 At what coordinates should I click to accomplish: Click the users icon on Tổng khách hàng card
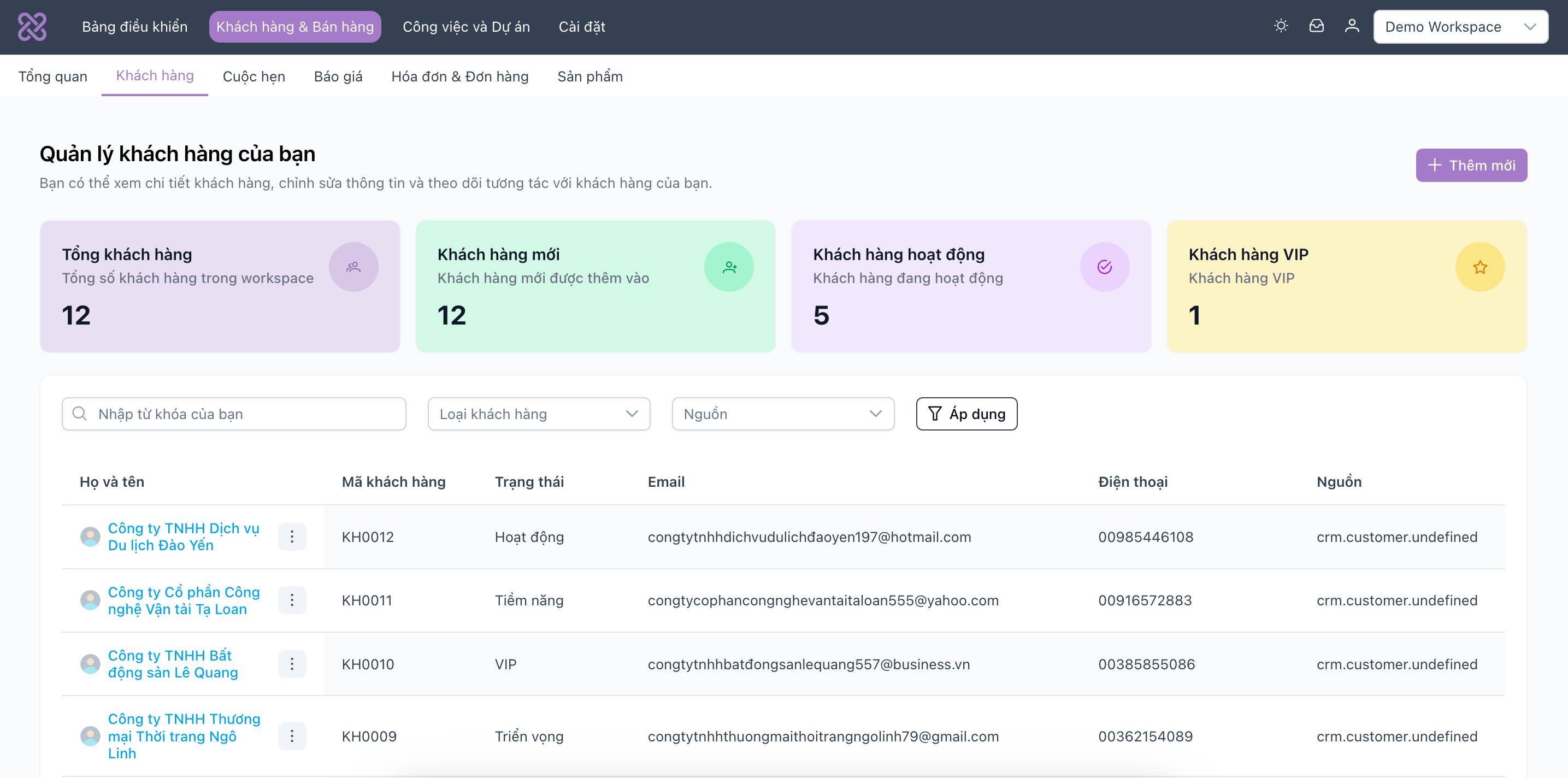[353, 267]
